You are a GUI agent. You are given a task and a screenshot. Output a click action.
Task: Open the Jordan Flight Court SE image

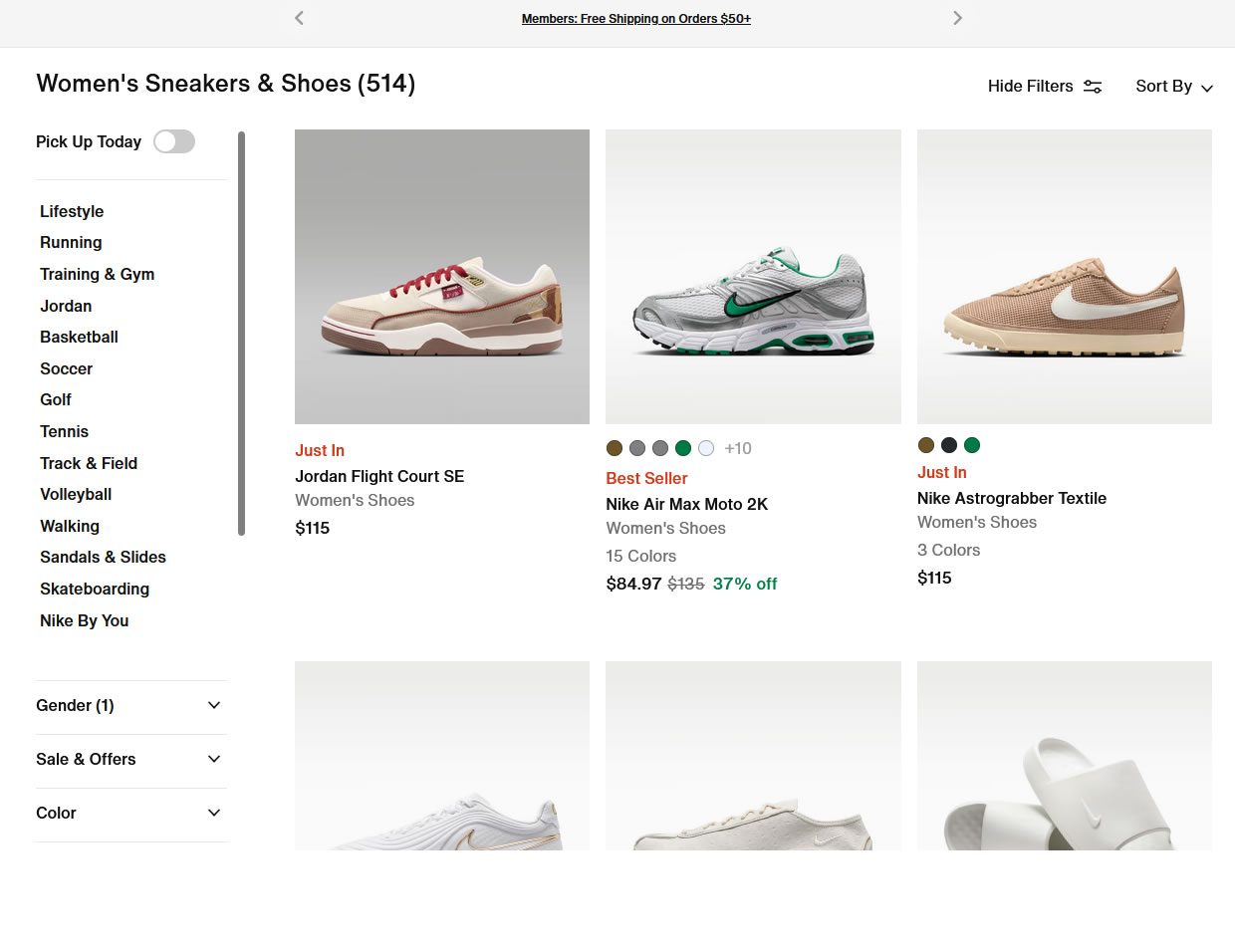point(442,277)
